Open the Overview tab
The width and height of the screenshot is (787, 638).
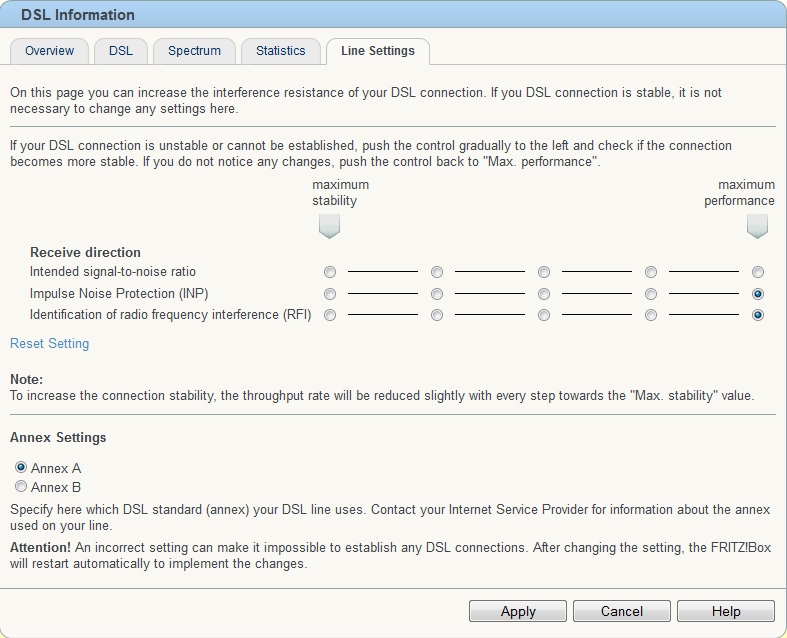49,51
